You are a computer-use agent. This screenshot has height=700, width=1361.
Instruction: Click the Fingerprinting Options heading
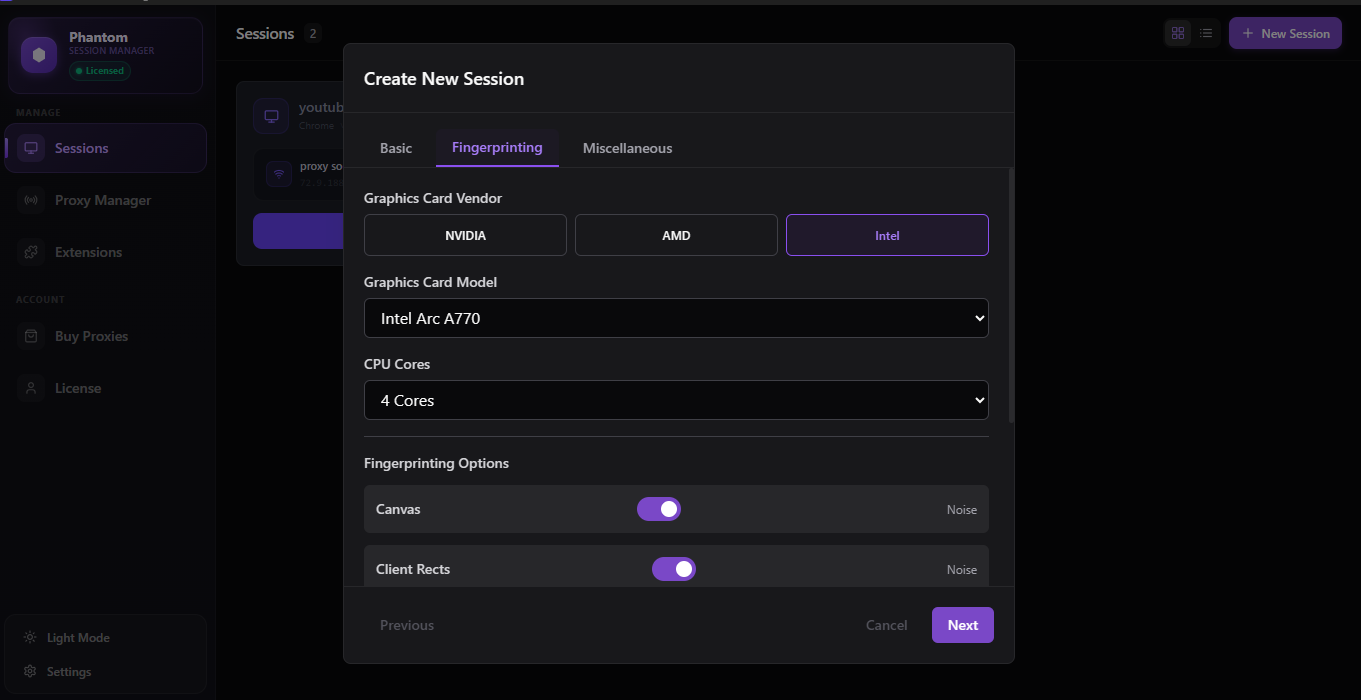point(436,463)
